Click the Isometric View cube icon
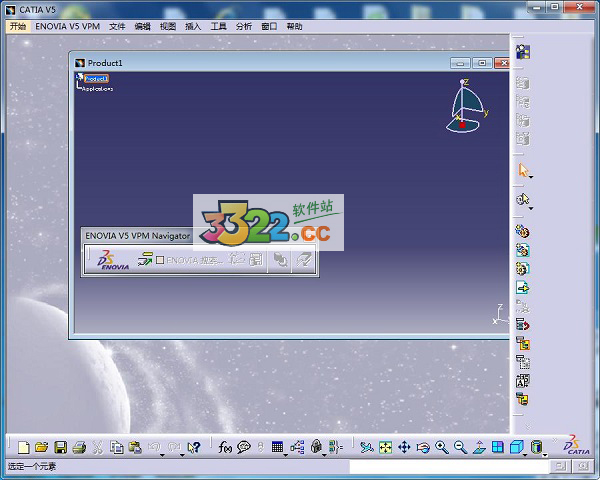Image resolution: width=600 pixels, height=480 pixels. 517,447
